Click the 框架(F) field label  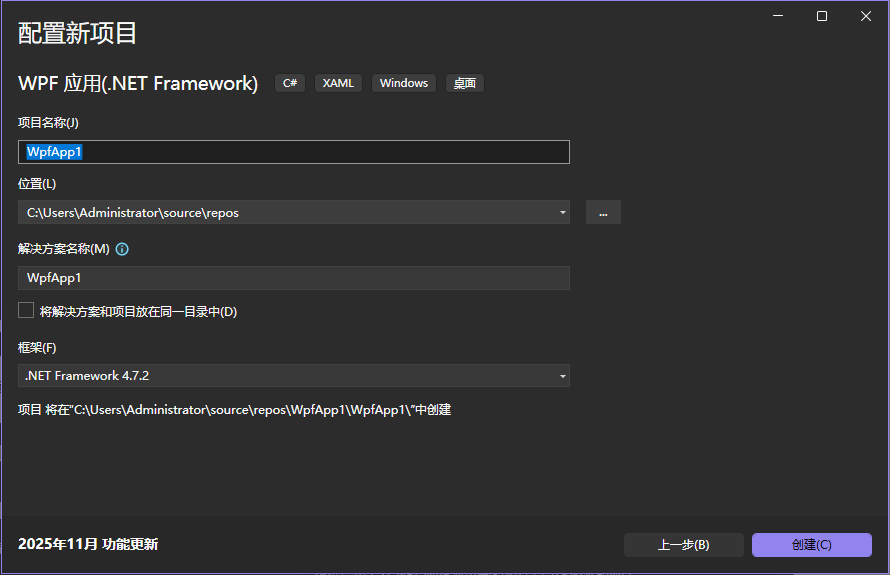(x=37, y=348)
